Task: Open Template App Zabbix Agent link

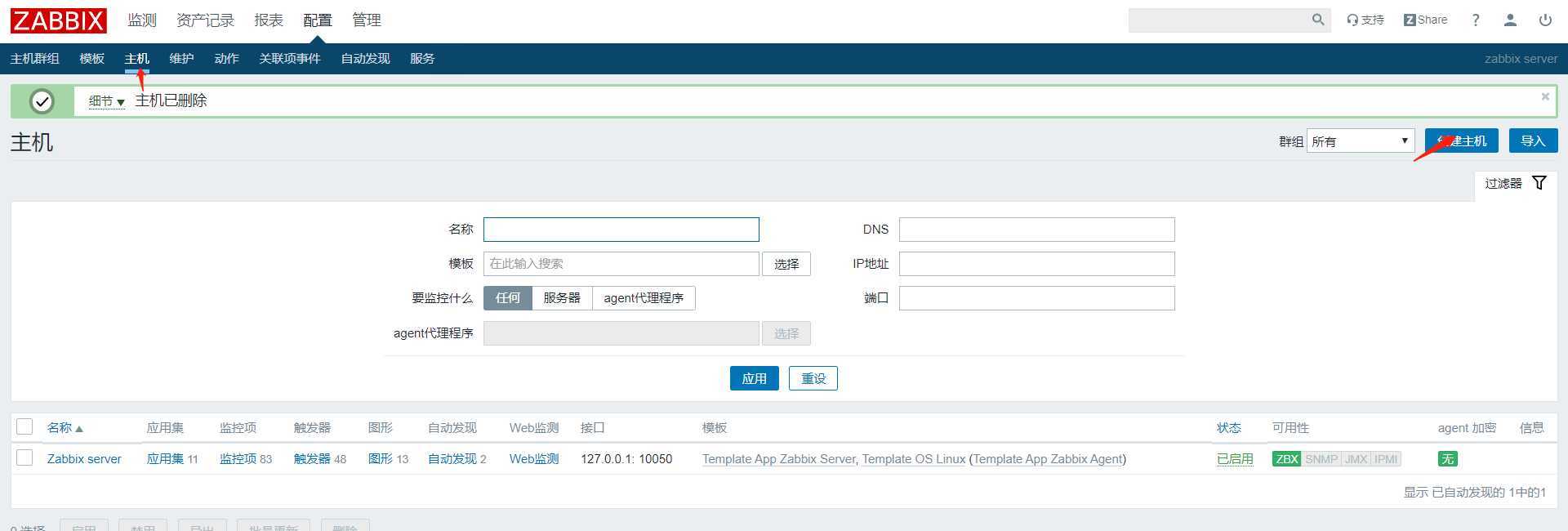Action: click(1048, 459)
